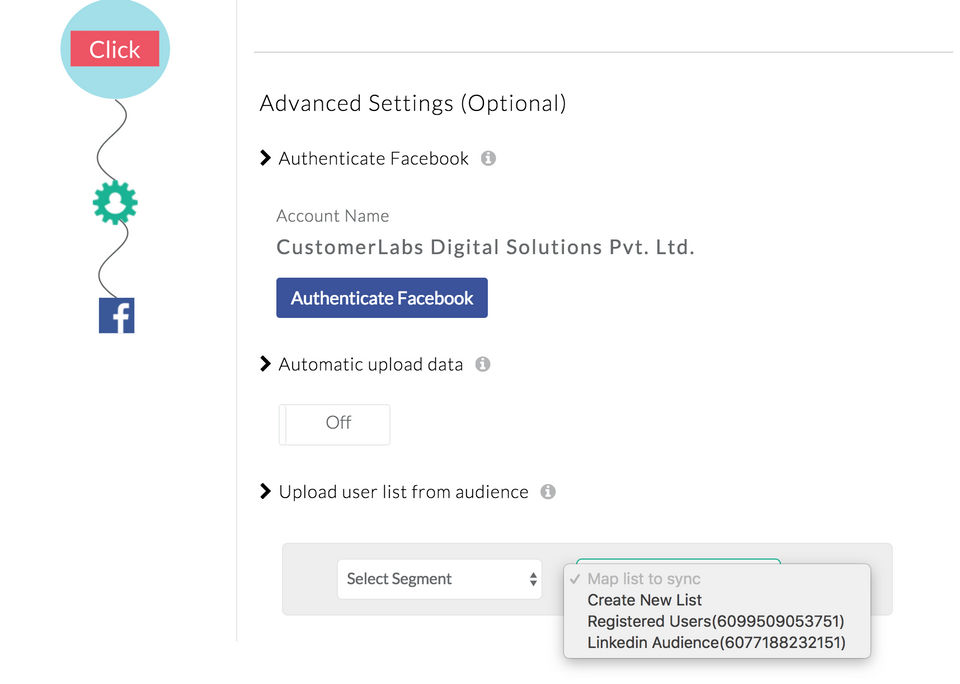Expand Upload user list from audience chevron

[x=265, y=492]
